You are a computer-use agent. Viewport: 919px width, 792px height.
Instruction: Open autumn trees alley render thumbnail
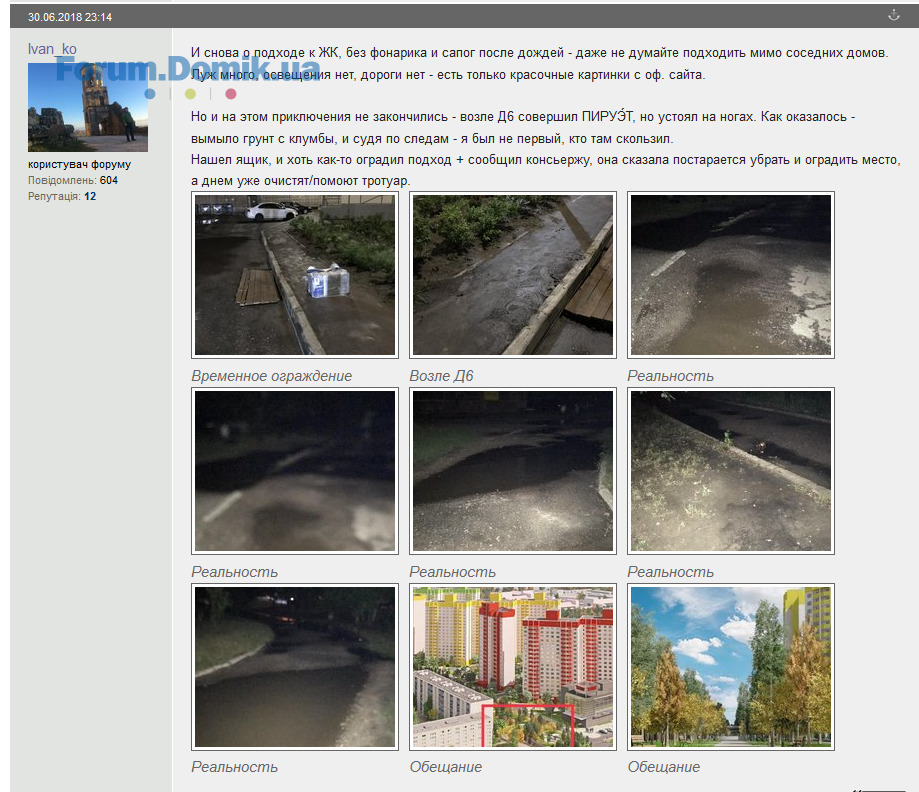(731, 667)
